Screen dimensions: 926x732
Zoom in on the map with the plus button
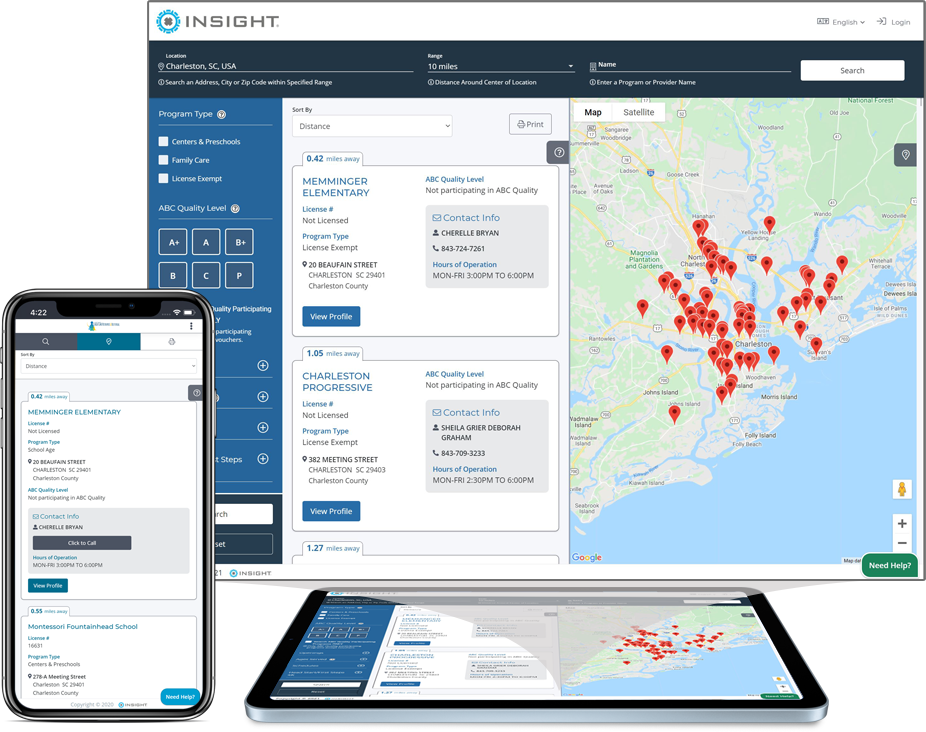point(902,523)
